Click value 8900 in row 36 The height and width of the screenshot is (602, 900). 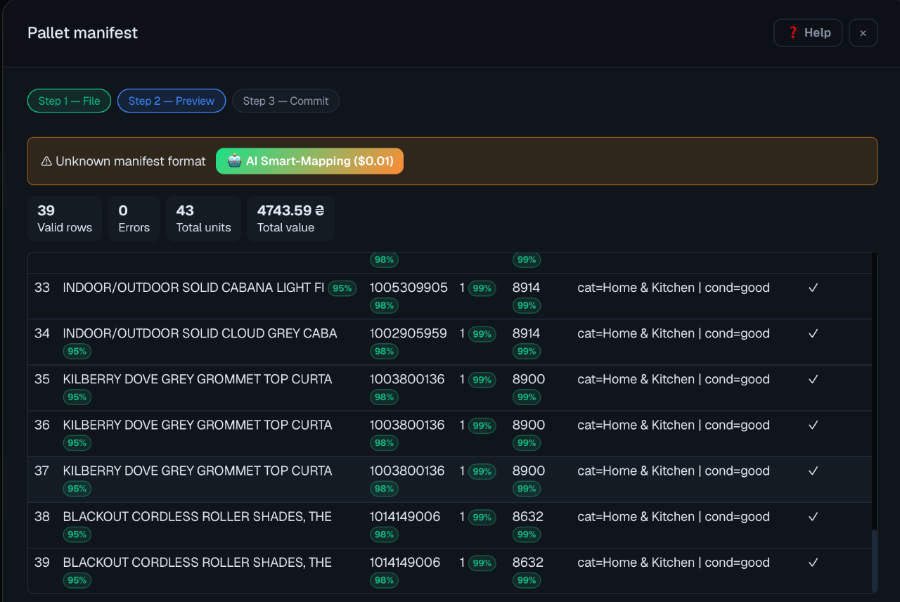529,425
